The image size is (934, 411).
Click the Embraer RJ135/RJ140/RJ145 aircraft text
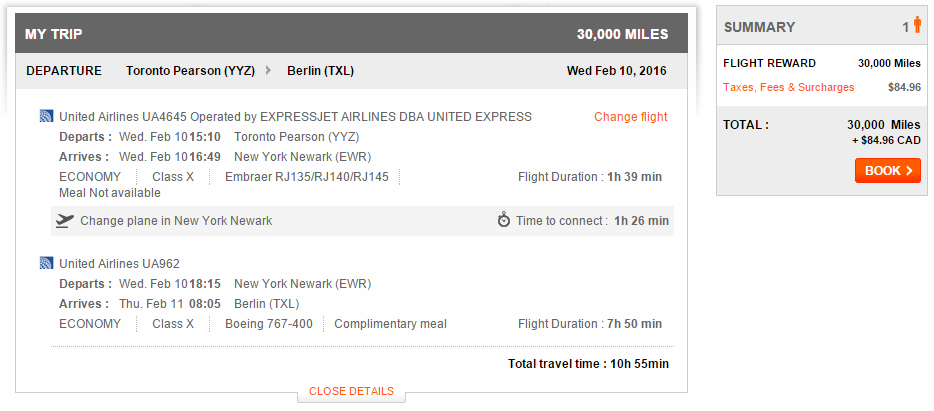click(306, 177)
